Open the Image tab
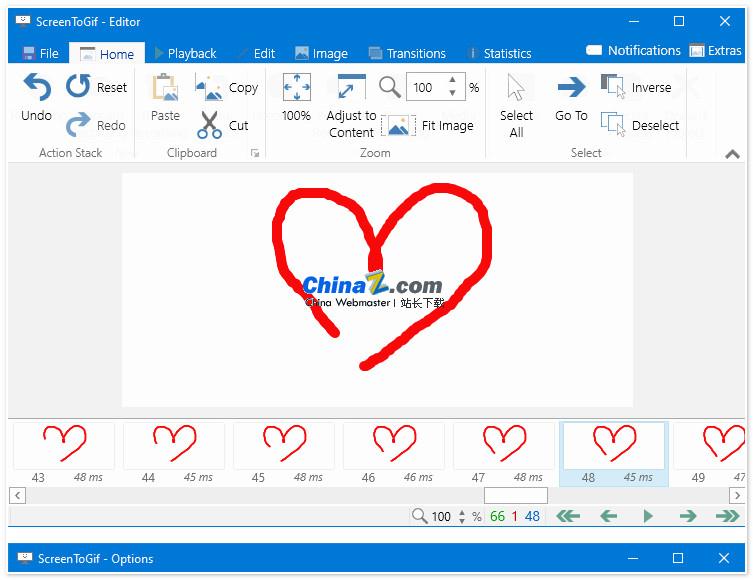The height and width of the screenshot is (580, 753). tap(321, 53)
